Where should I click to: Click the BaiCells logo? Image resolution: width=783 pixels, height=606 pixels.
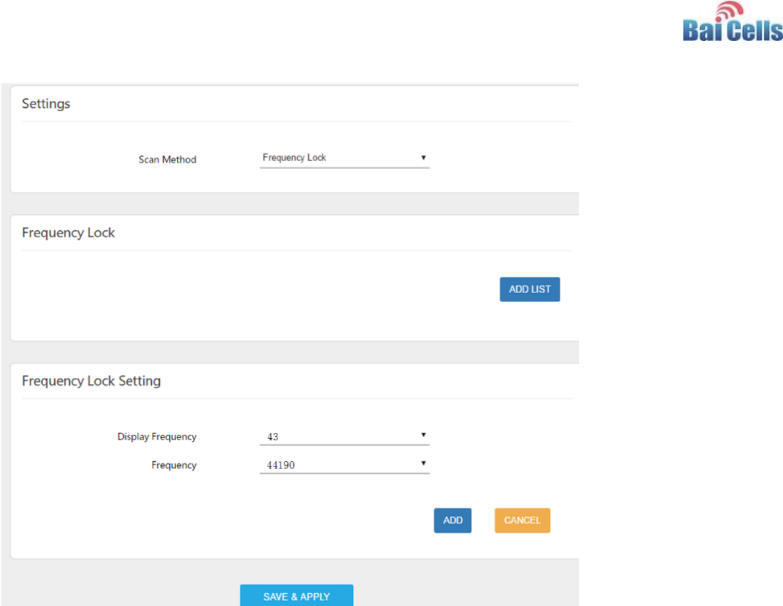[x=733, y=22]
